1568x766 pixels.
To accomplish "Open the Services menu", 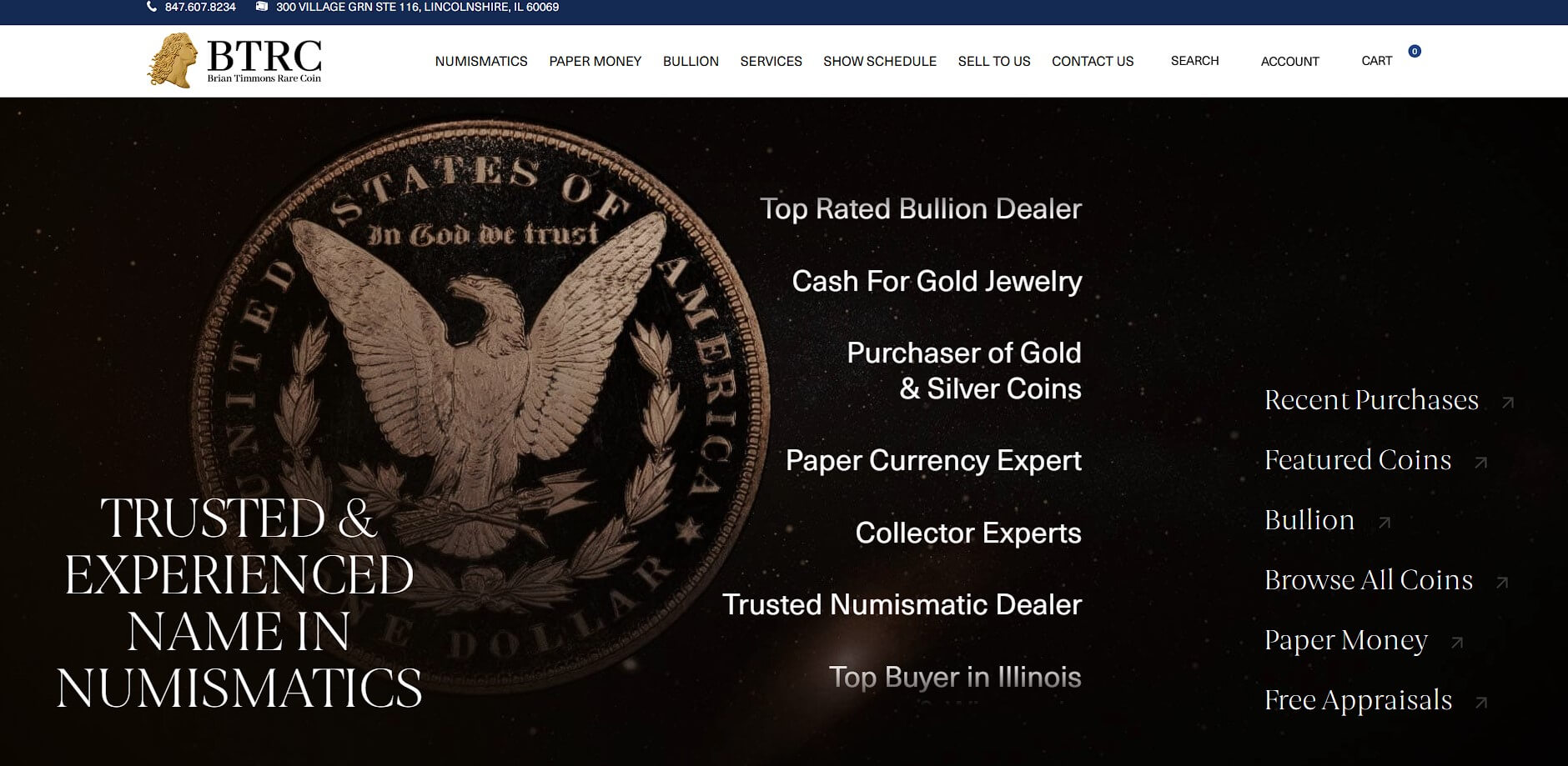I will coord(771,62).
